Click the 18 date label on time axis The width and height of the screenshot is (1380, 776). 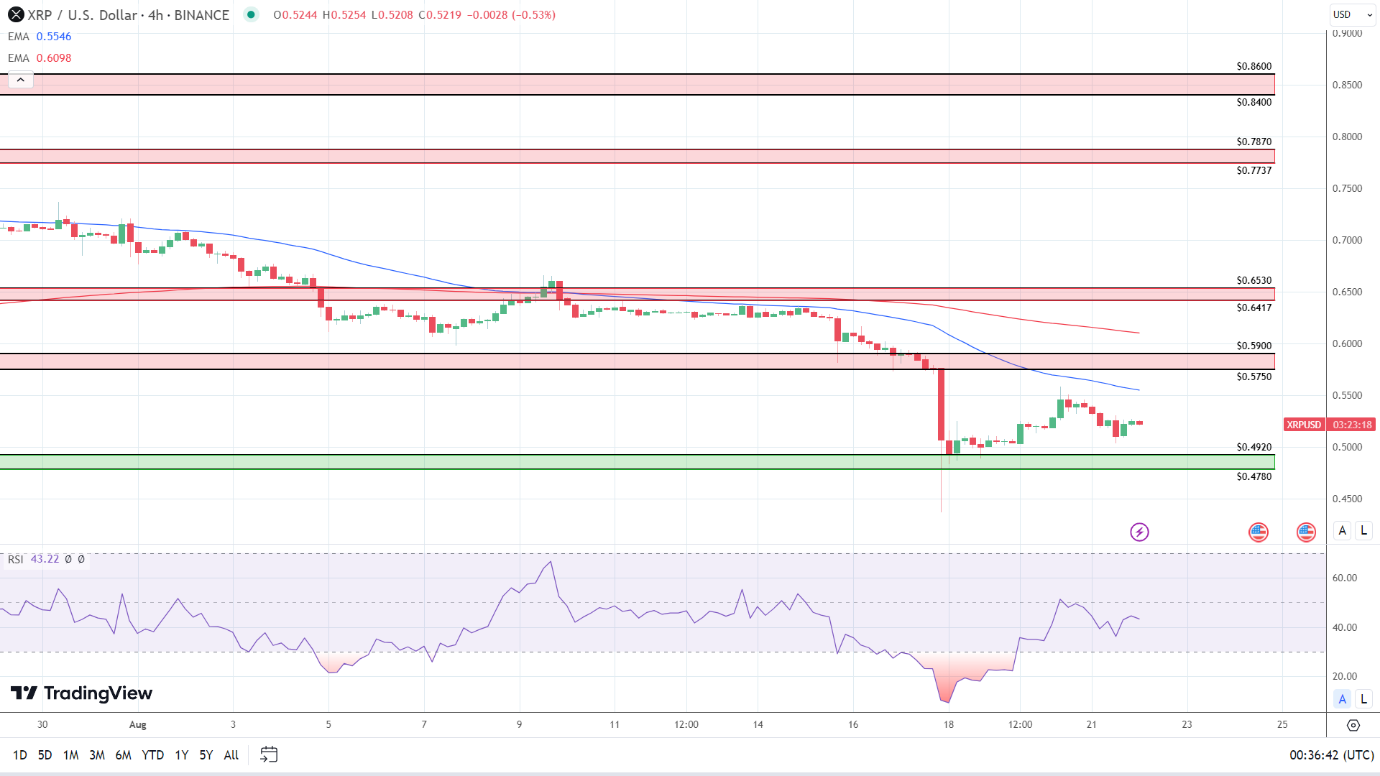click(947, 724)
